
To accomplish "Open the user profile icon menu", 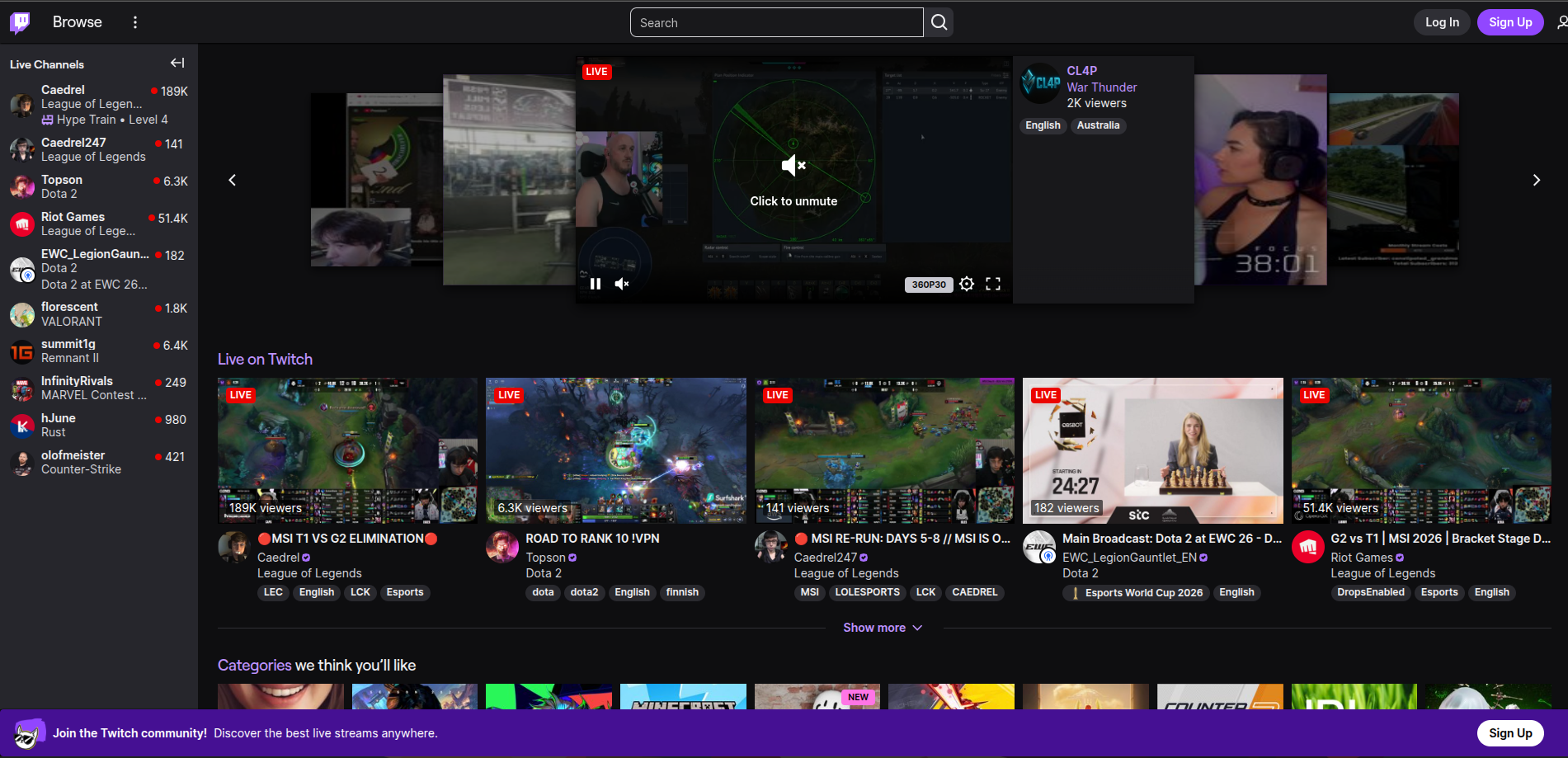I will pyautogui.click(x=1561, y=22).
